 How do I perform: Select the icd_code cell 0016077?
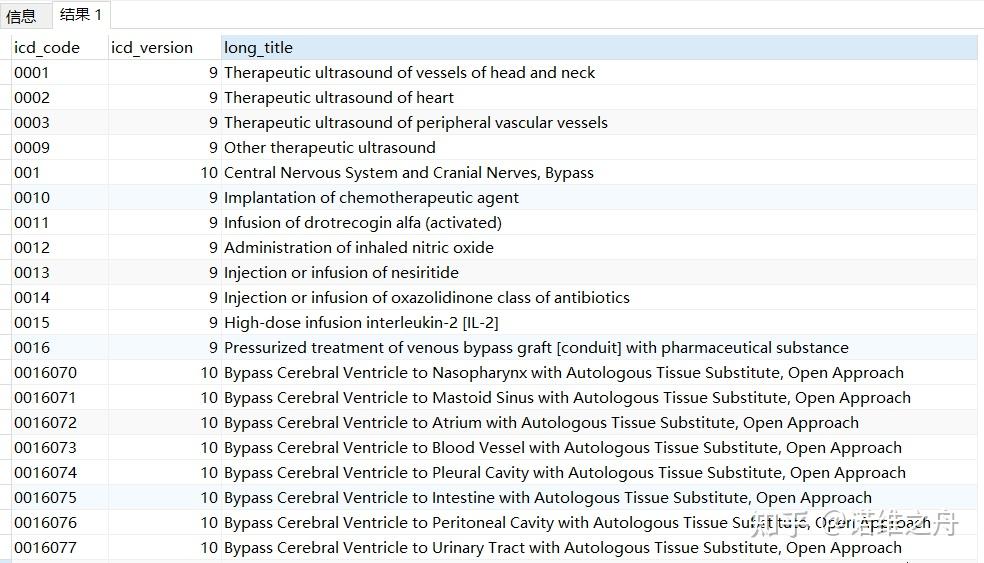pyautogui.click(x=45, y=547)
